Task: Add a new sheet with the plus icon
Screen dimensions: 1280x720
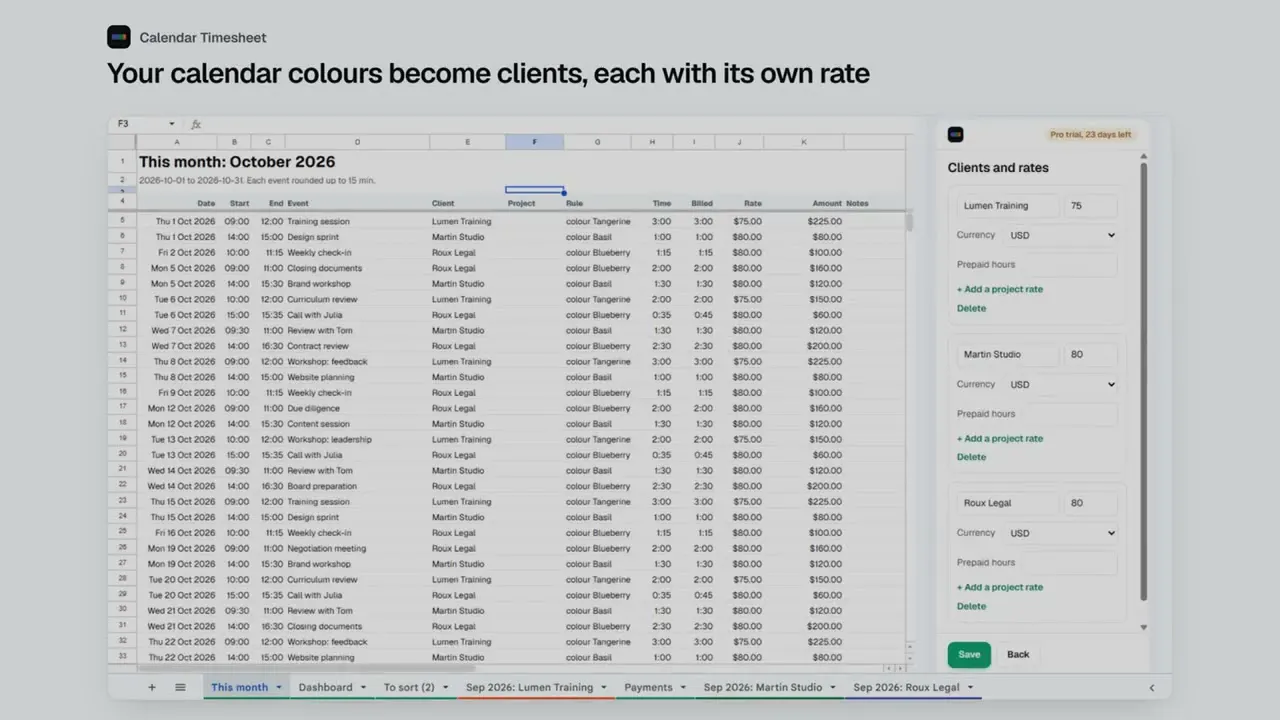Action: coord(152,687)
